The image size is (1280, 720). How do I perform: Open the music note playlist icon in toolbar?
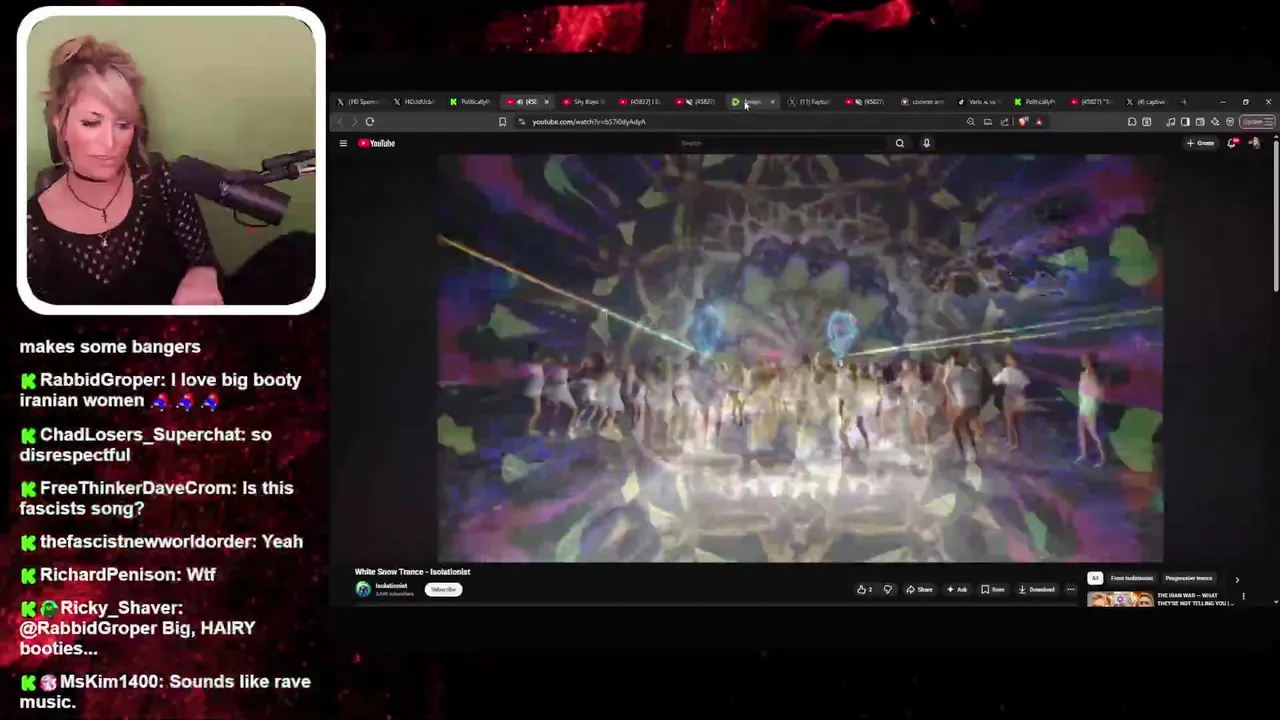pyautogui.click(x=1170, y=122)
